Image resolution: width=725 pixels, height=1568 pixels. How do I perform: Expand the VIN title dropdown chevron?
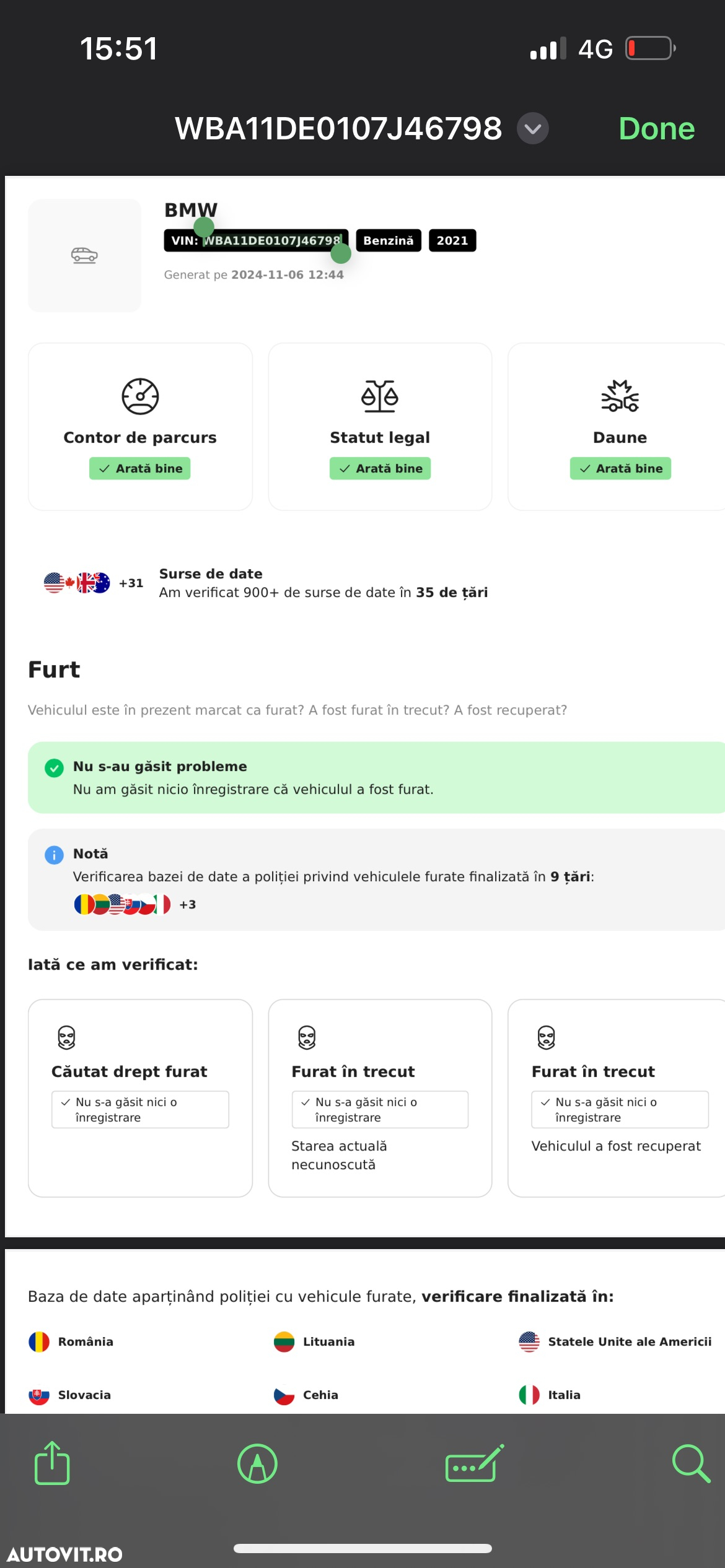(533, 129)
